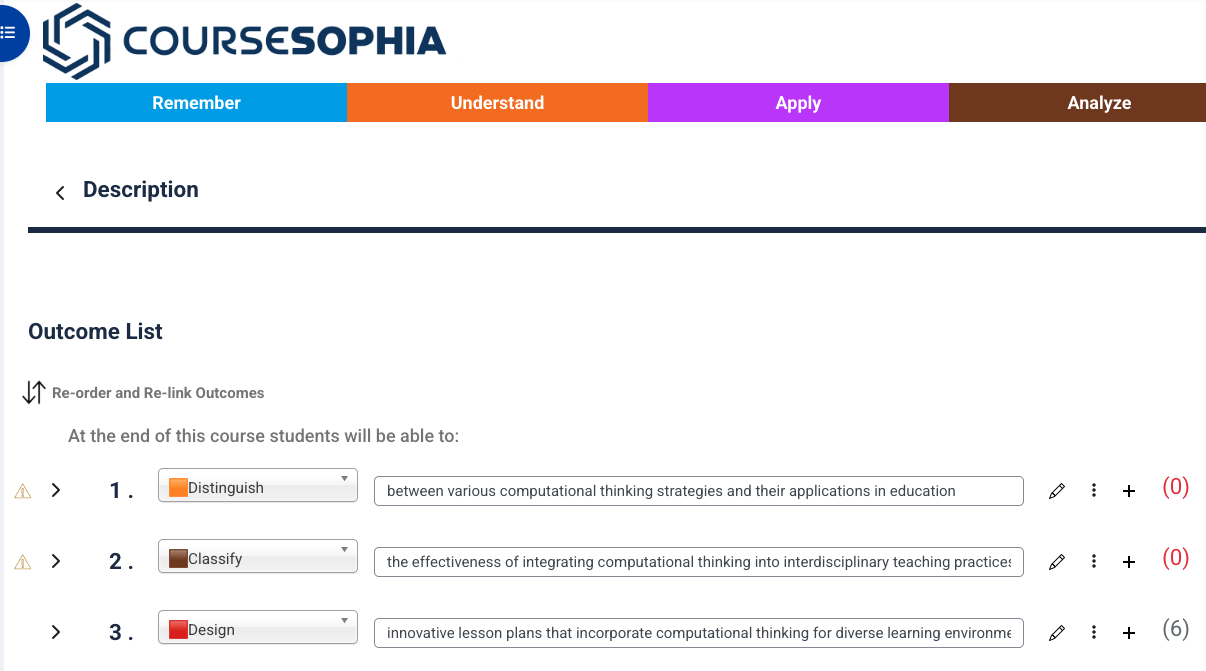Open the Distinguish verb dropdown

tap(258, 486)
